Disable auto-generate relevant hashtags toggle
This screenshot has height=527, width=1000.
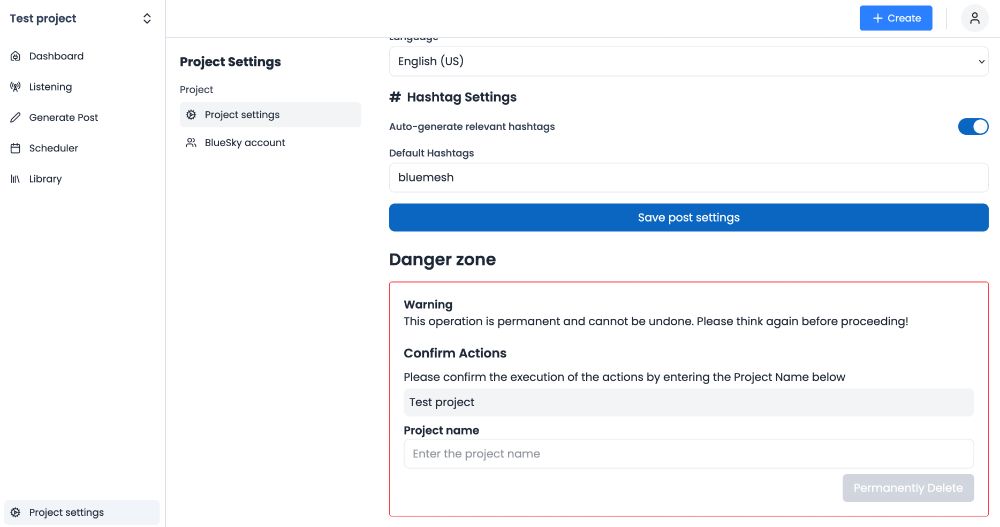972,127
